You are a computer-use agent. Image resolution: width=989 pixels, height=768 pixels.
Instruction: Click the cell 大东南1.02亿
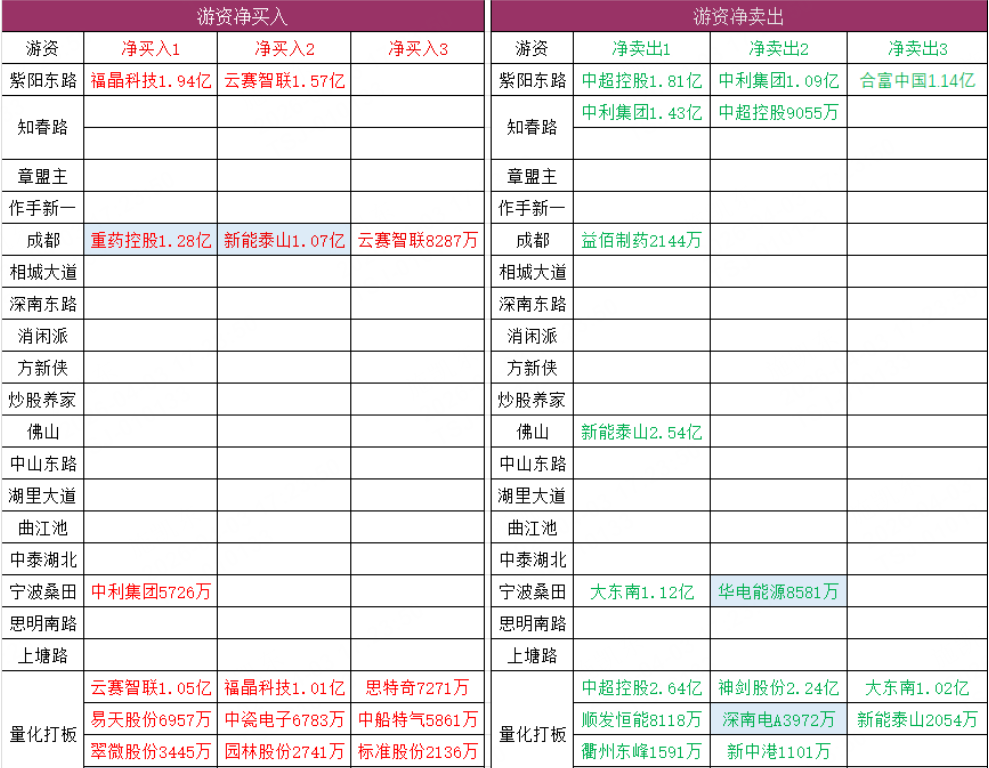(917, 687)
